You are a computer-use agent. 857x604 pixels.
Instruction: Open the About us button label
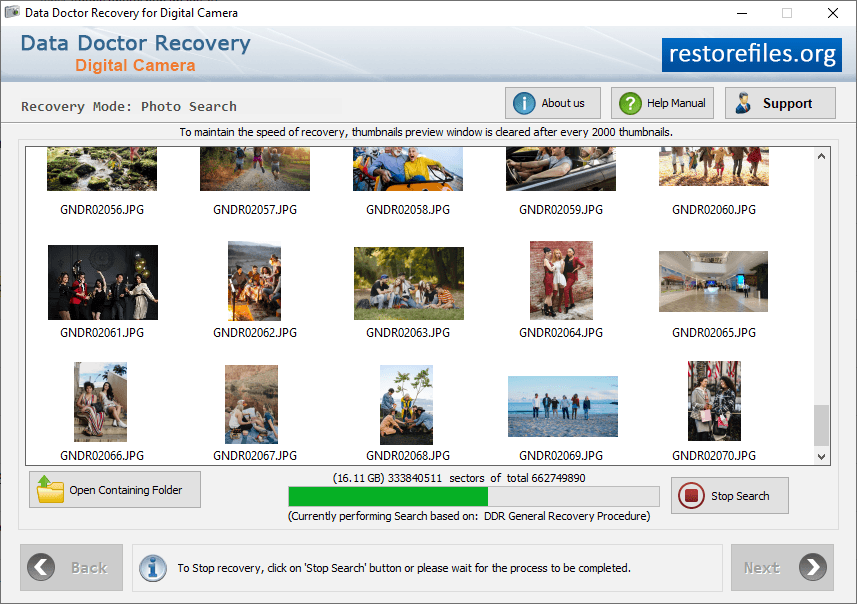click(x=562, y=103)
